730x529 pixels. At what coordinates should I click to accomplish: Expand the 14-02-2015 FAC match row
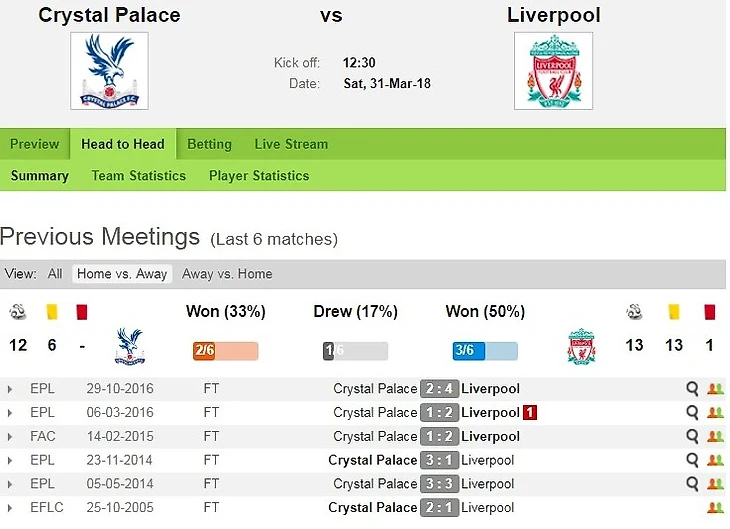click(x=10, y=437)
